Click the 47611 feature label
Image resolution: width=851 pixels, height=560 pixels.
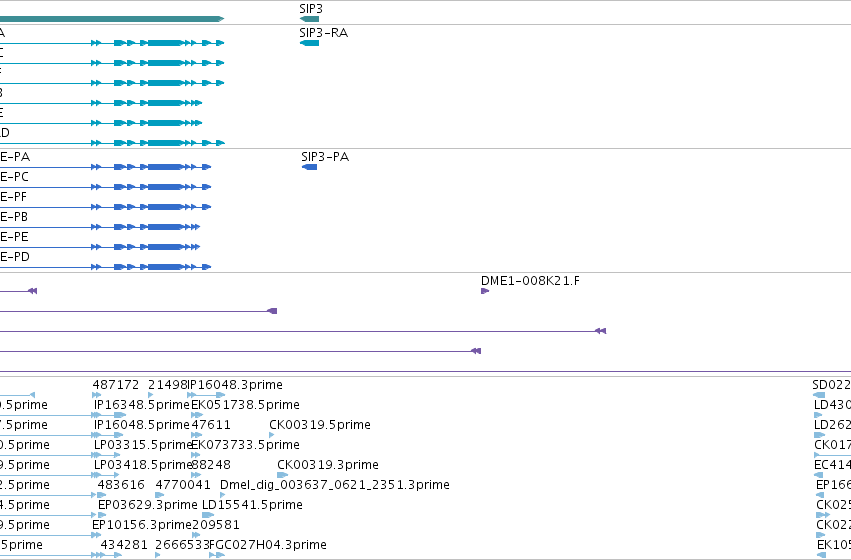click(211, 425)
